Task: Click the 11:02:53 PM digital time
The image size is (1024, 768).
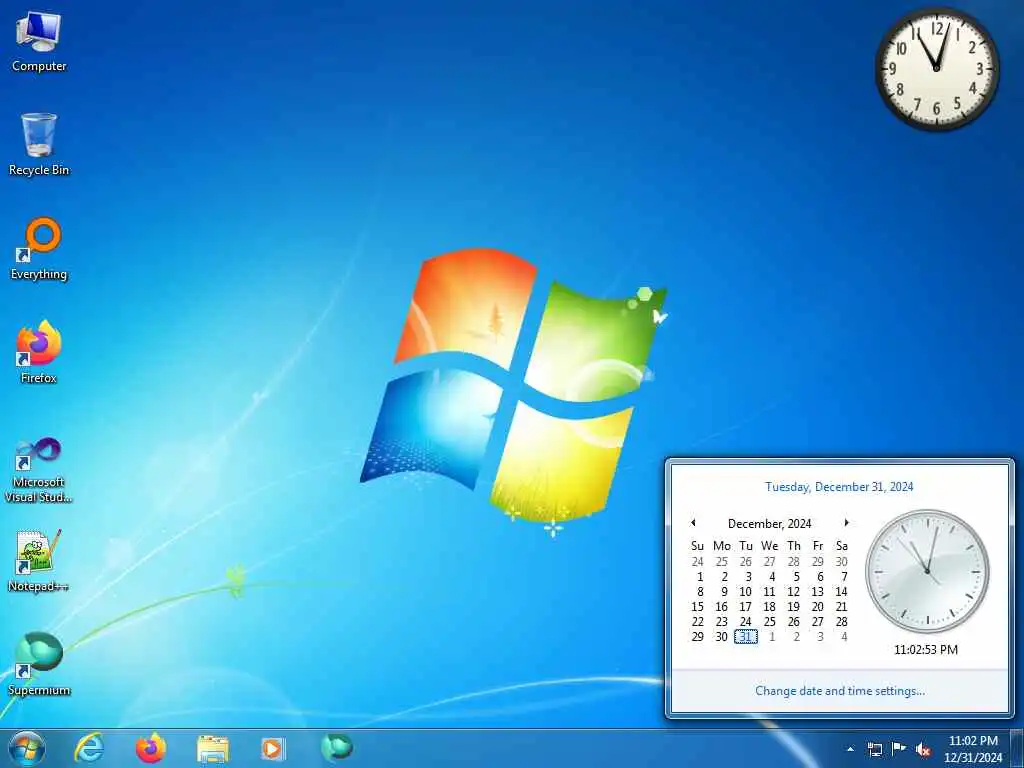Action: coord(926,650)
